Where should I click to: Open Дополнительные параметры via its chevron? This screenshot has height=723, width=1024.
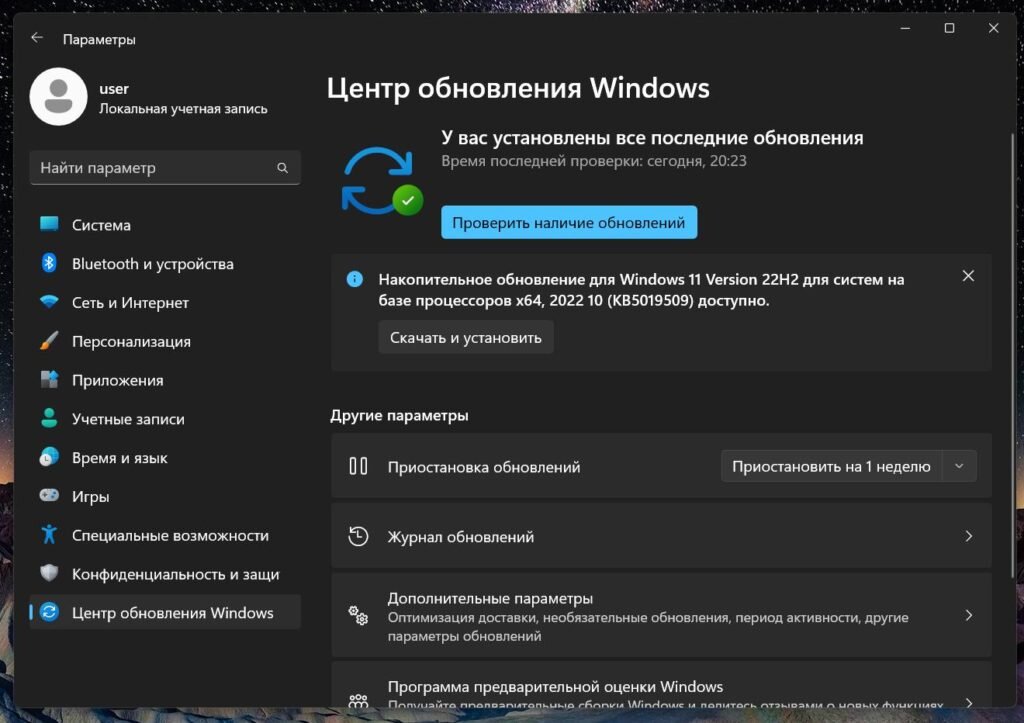[968, 615]
